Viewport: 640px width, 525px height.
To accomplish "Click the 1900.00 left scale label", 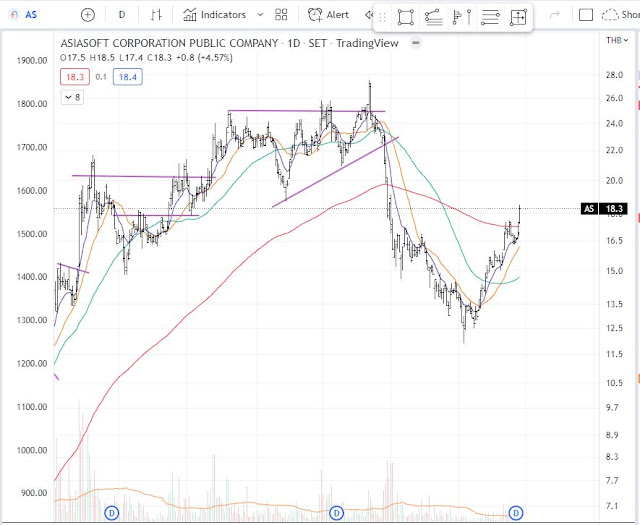I will (x=32, y=60).
